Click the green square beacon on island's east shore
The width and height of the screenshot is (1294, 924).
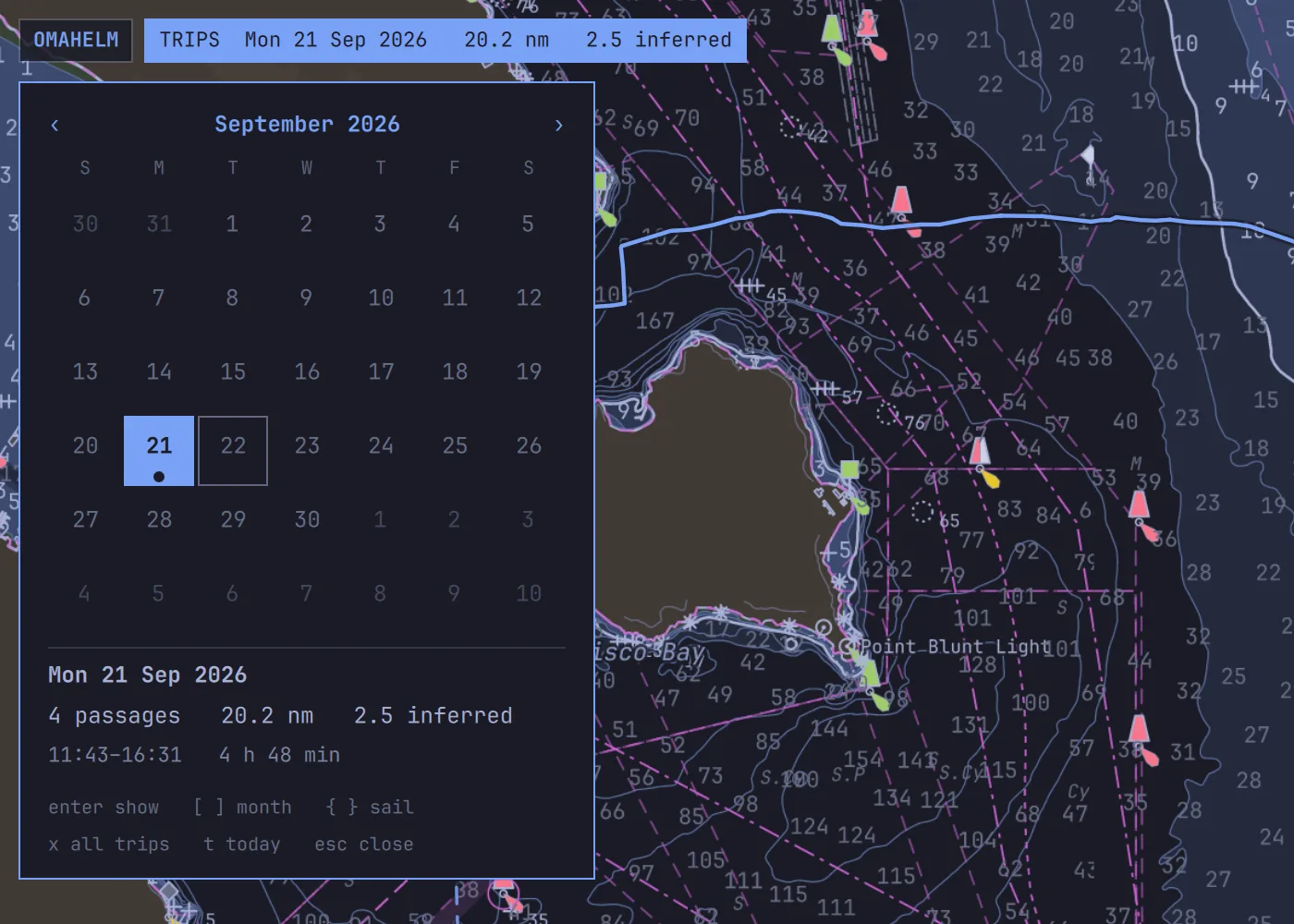pyautogui.click(x=849, y=469)
